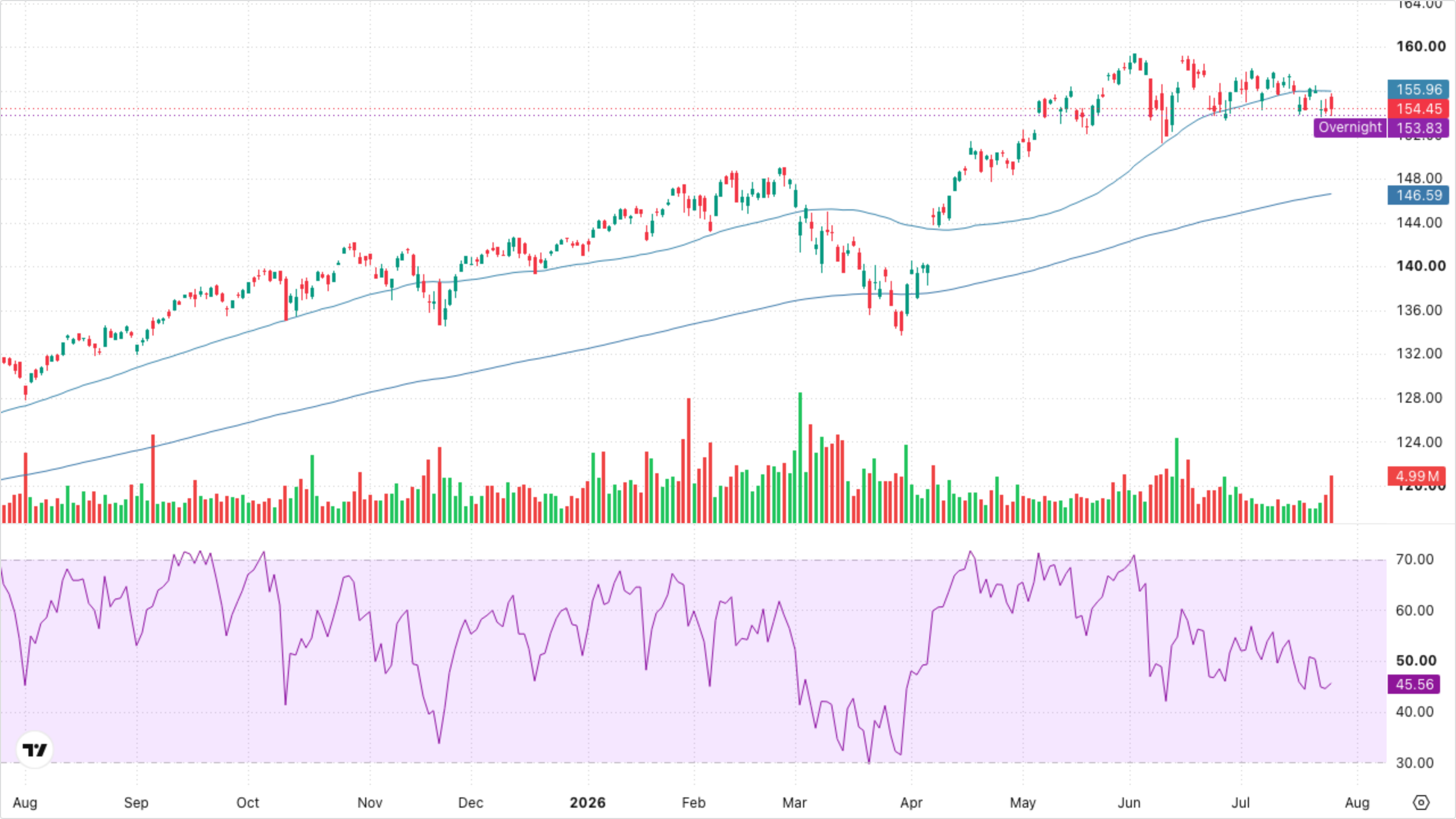Click the Mar label on time axis
The height and width of the screenshot is (819, 1456).
[795, 803]
